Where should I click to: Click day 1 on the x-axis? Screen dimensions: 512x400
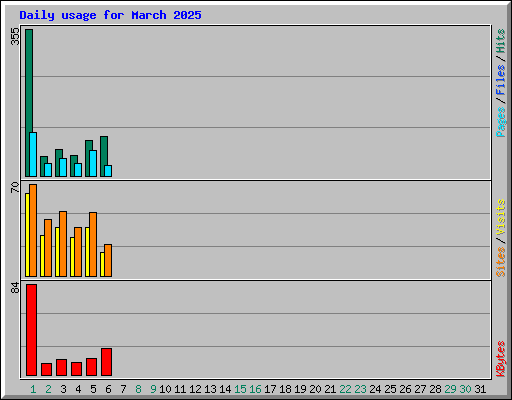pyautogui.click(x=33, y=389)
